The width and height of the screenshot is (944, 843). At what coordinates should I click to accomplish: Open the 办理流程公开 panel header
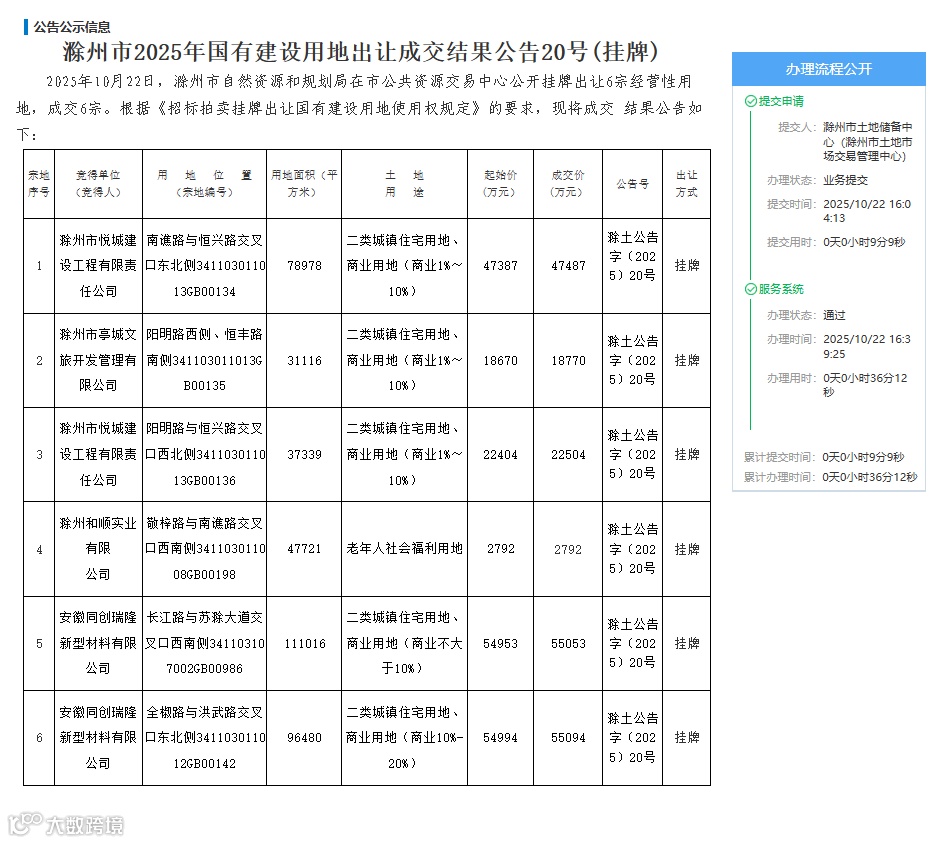pos(828,69)
